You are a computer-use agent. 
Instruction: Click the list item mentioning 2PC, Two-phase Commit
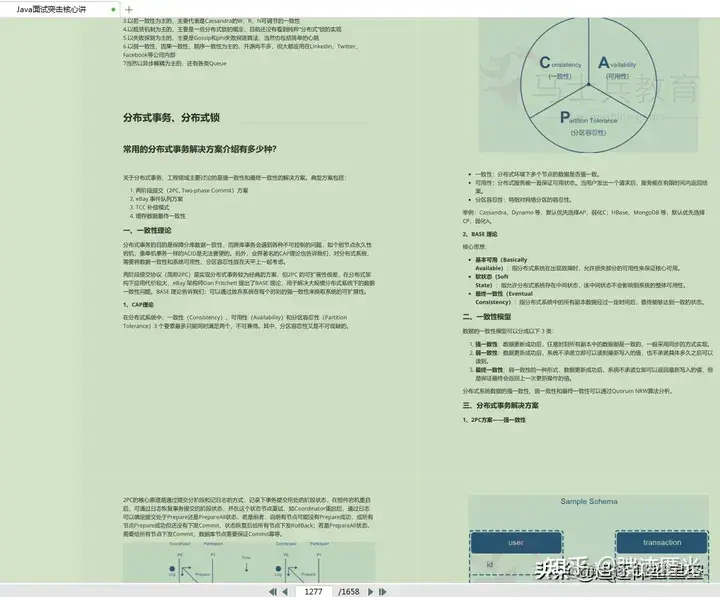pyautogui.click(x=191, y=190)
